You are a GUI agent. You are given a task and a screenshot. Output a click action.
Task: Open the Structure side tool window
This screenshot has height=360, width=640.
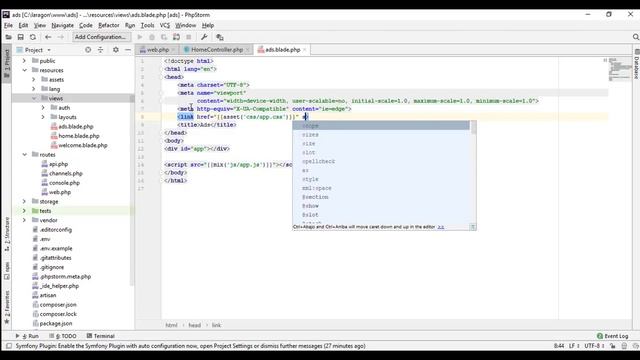(7, 234)
